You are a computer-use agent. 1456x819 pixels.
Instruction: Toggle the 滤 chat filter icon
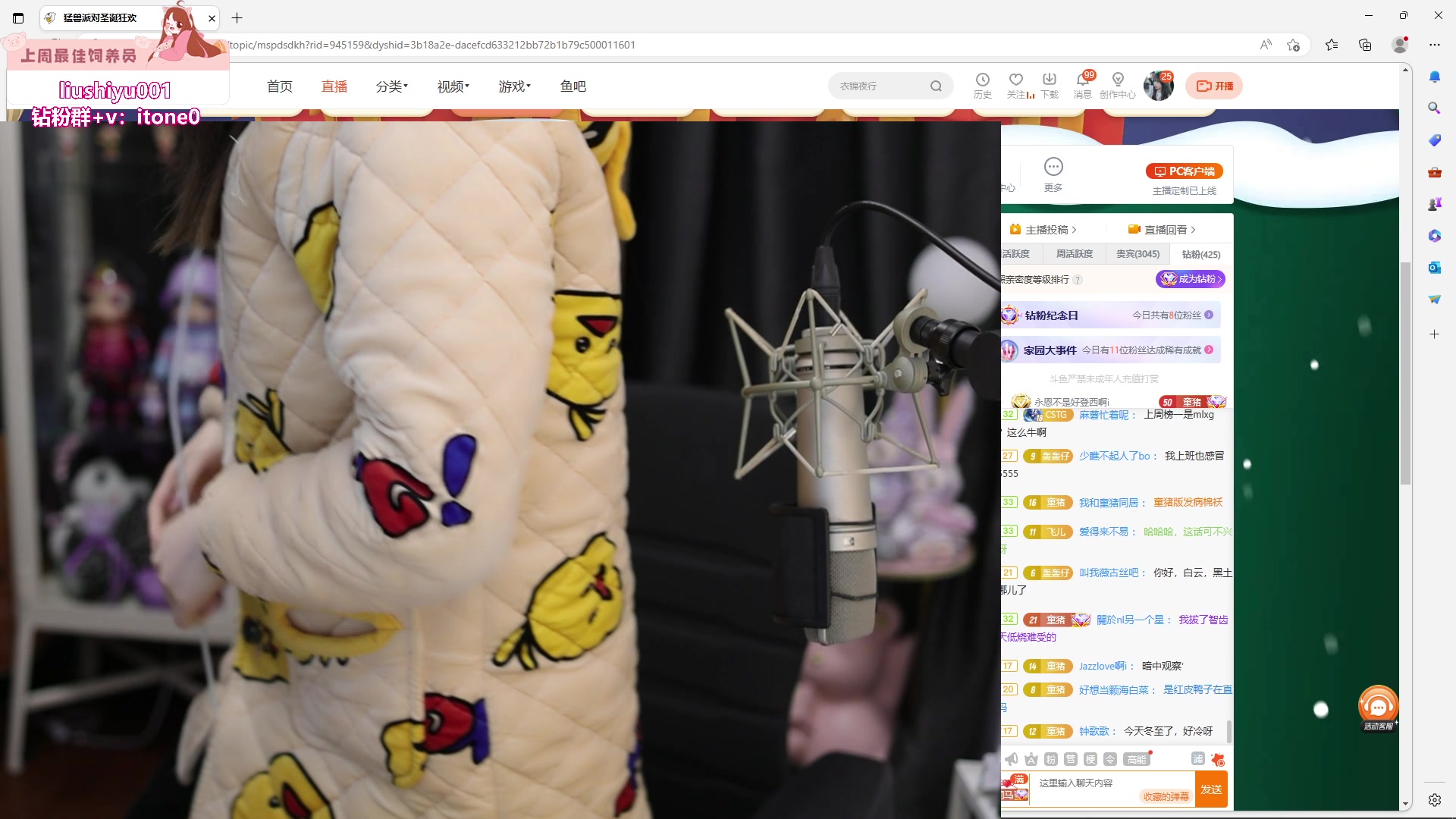(1197, 759)
